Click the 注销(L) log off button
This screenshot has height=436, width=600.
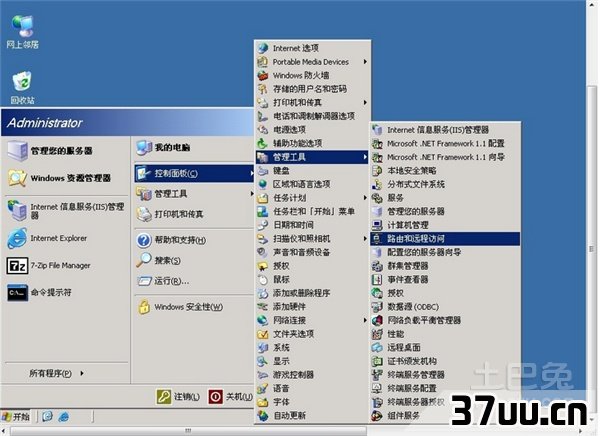[x=178, y=397]
